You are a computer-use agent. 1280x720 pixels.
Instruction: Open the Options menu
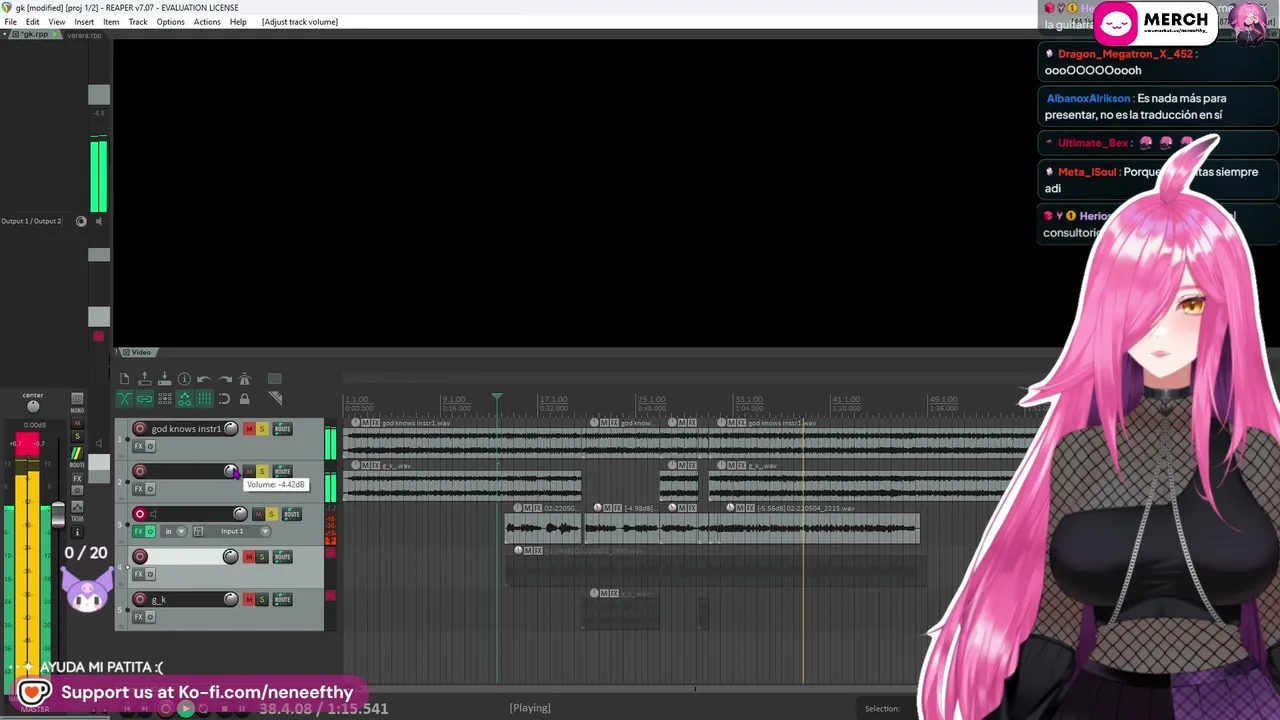(x=170, y=22)
